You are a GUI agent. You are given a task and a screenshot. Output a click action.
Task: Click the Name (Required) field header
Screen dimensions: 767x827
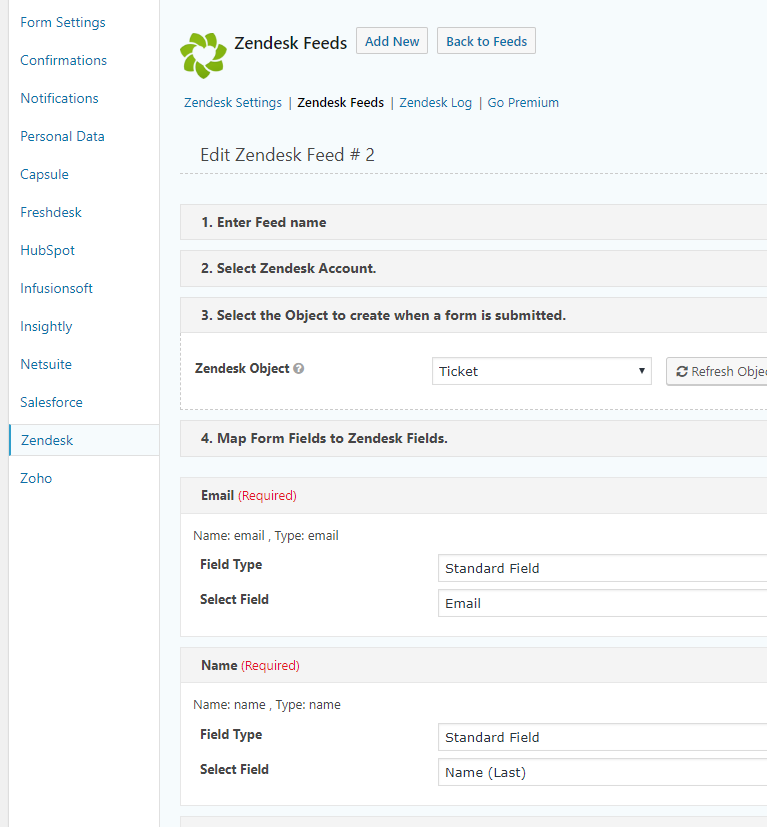(473, 665)
